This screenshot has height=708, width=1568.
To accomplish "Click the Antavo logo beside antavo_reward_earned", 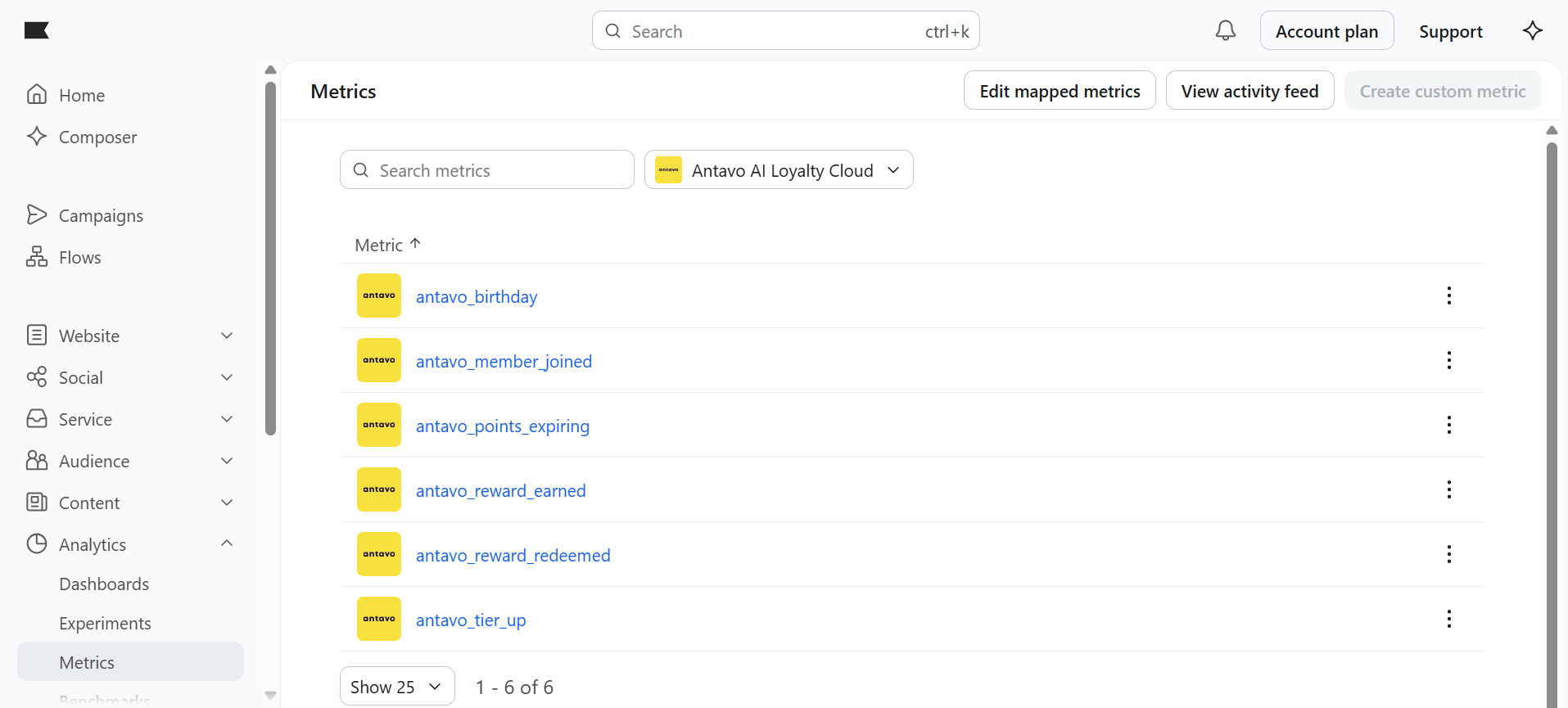I will [x=379, y=489].
